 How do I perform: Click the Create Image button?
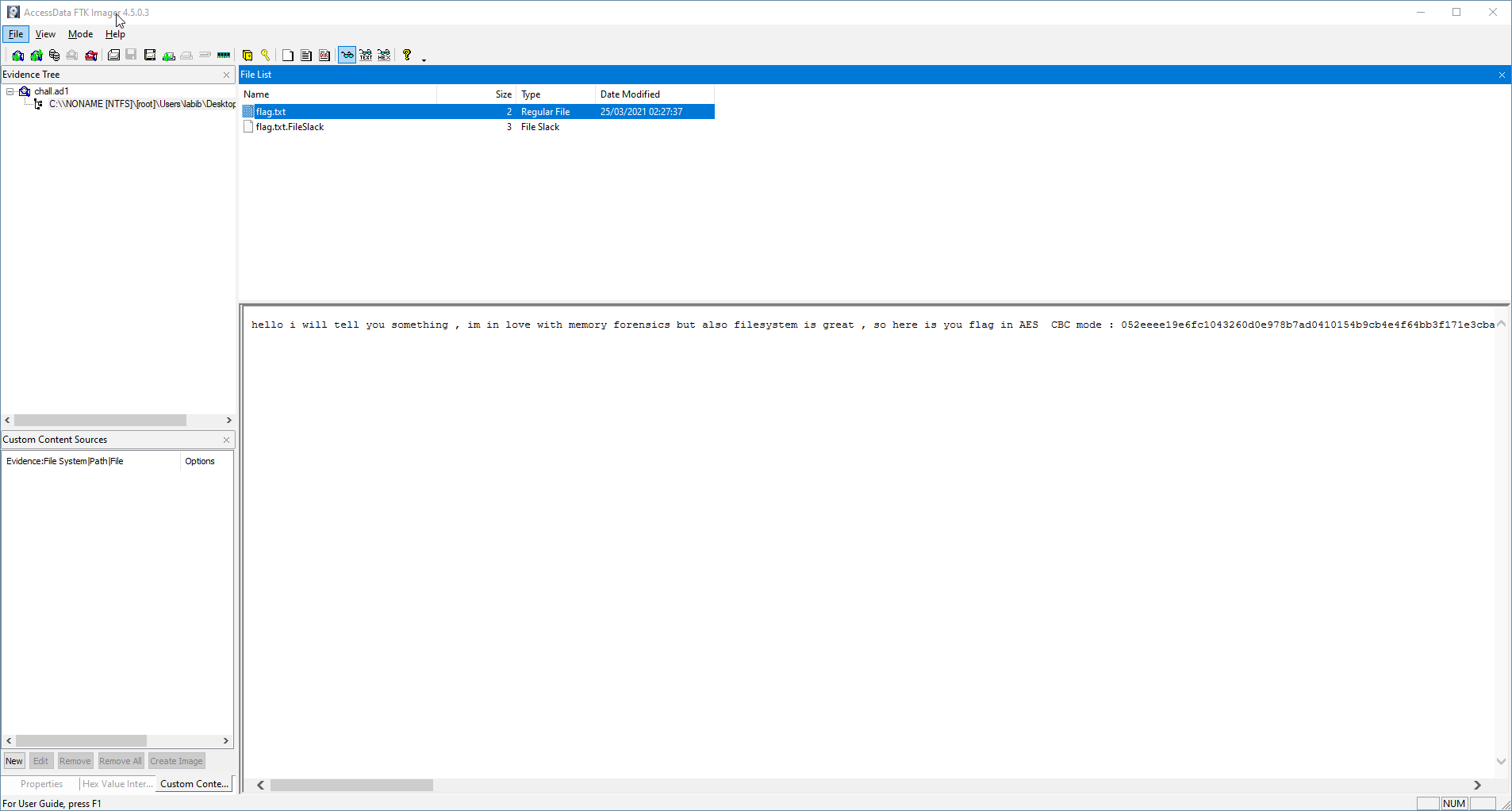point(176,761)
